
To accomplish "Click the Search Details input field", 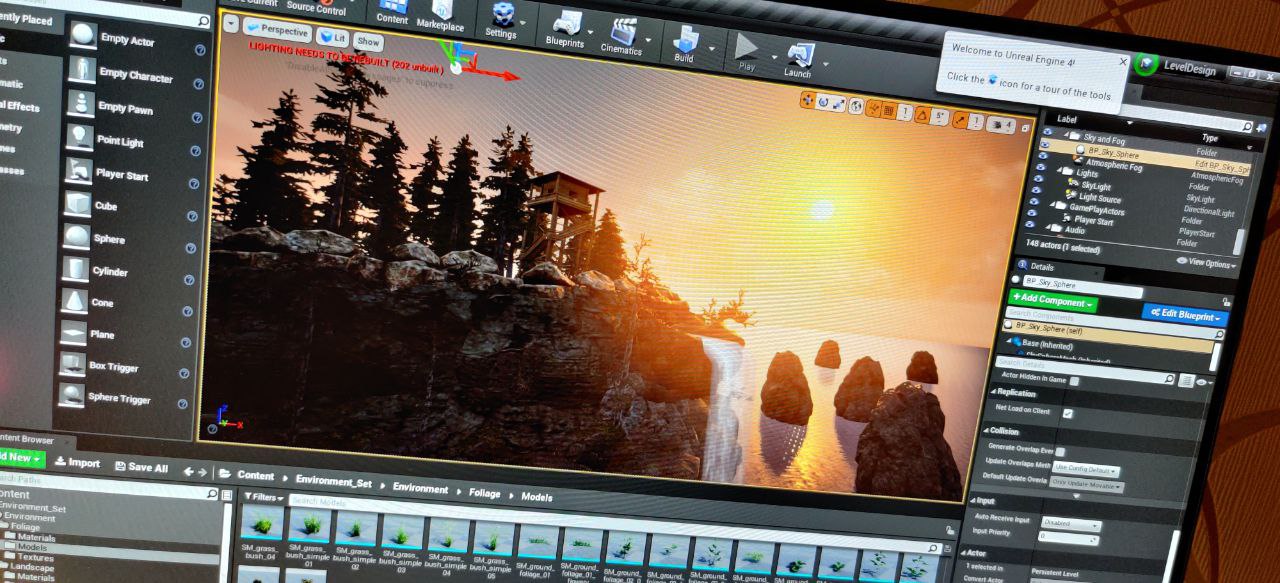I will (1086, 373).
